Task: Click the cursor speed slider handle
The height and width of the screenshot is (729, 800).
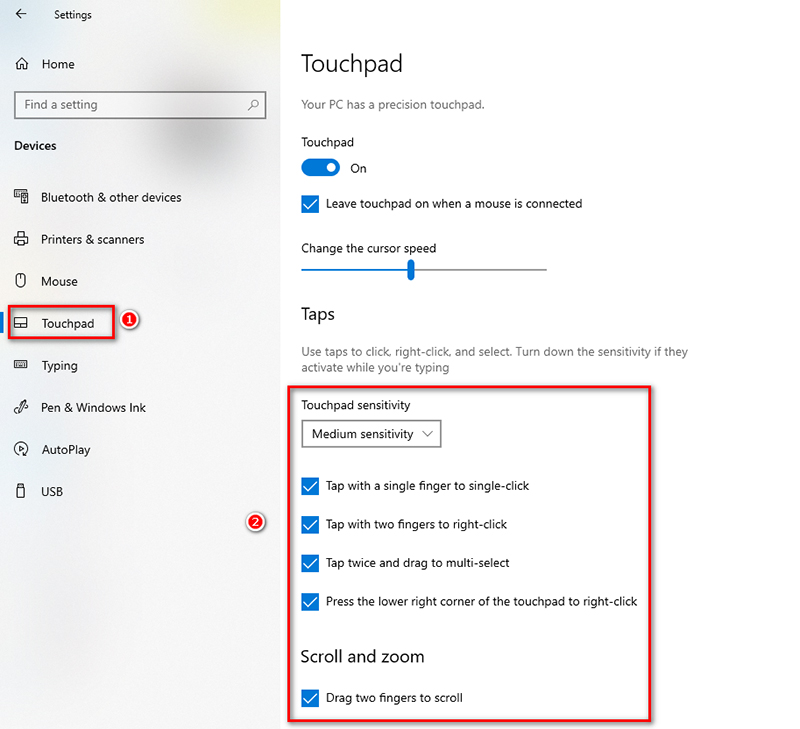Action: coord(411,270)
